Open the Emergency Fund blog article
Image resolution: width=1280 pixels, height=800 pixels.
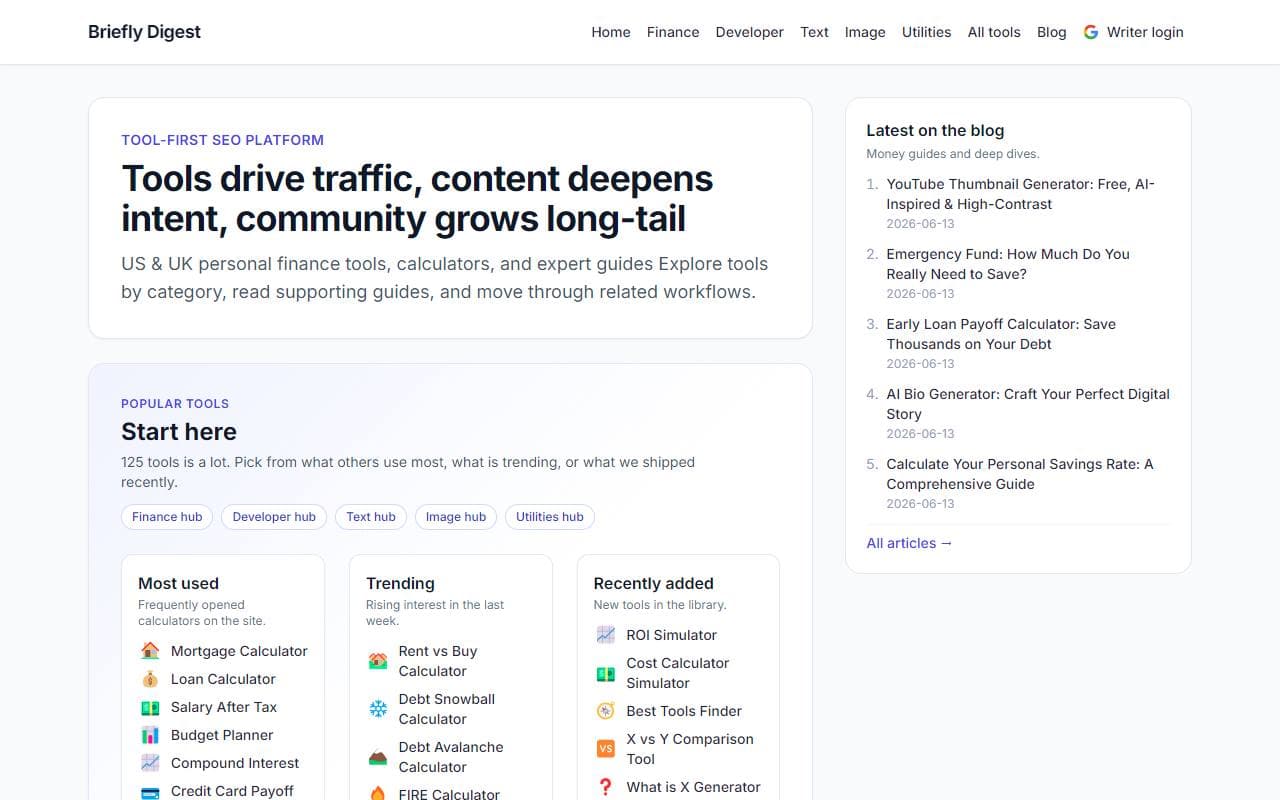click(x=1008, y=264)
